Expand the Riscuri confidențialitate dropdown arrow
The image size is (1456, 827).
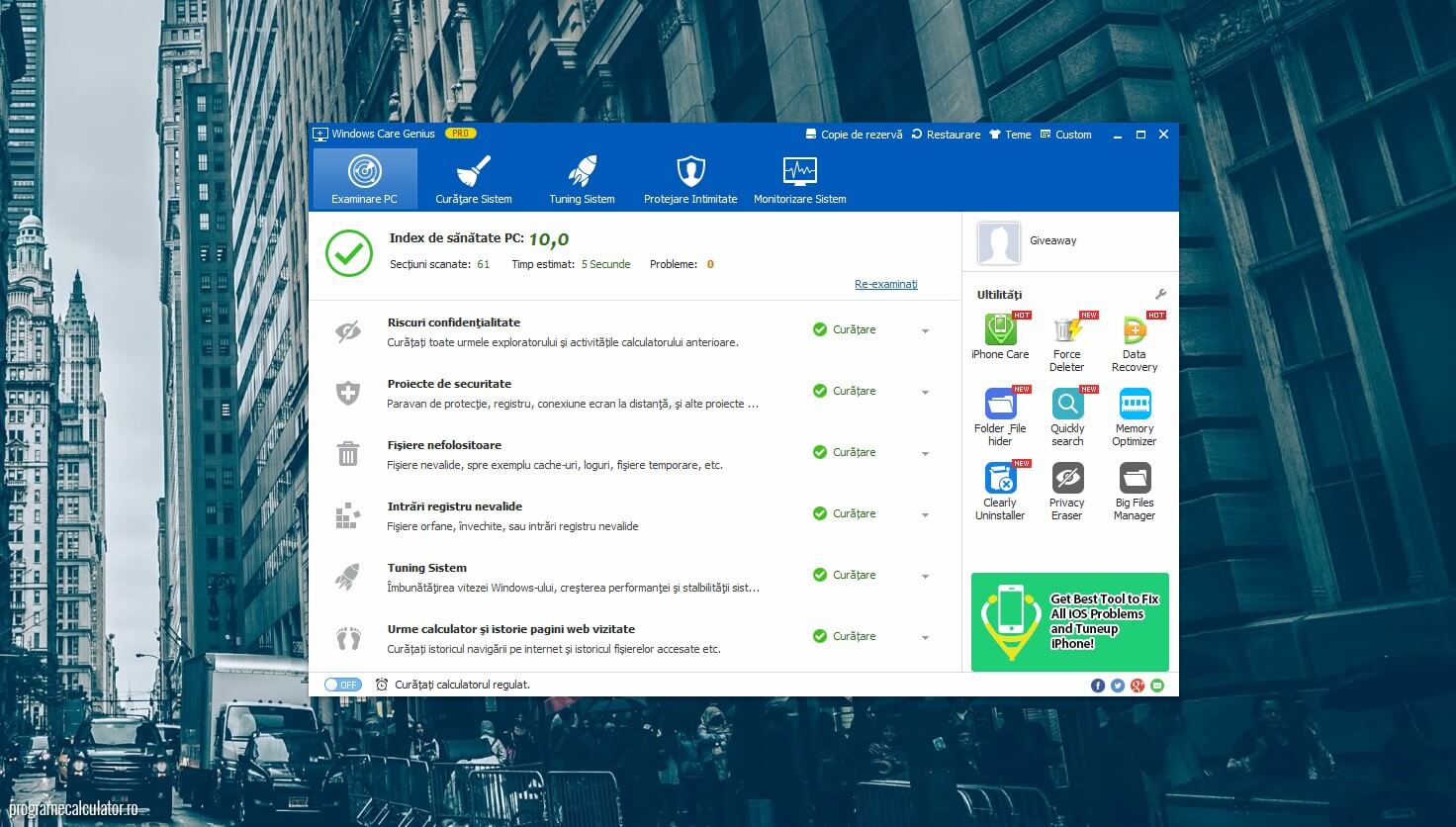tap(925, 331)
